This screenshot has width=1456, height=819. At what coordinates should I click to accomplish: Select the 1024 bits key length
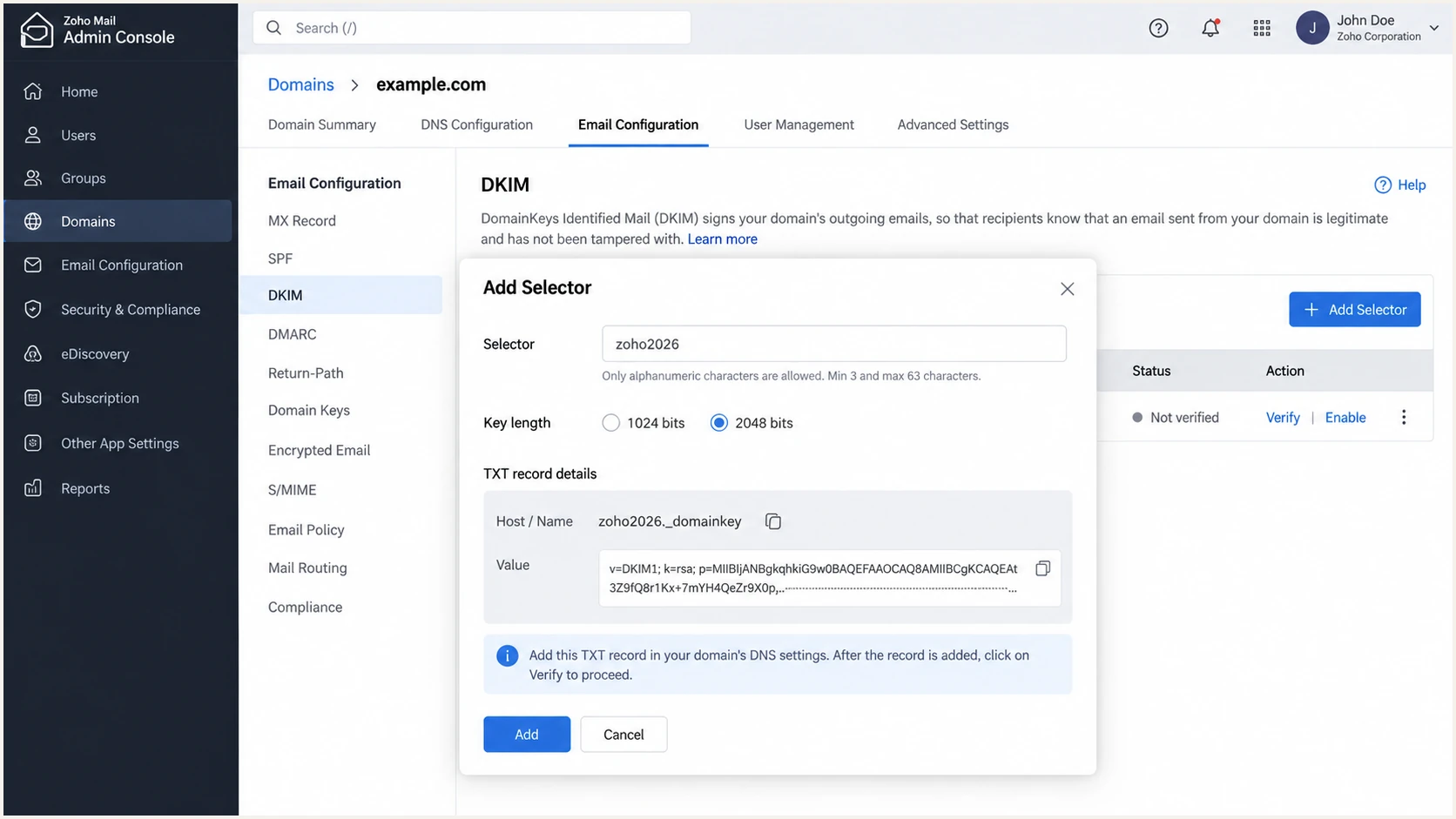(x=611, y=423)
